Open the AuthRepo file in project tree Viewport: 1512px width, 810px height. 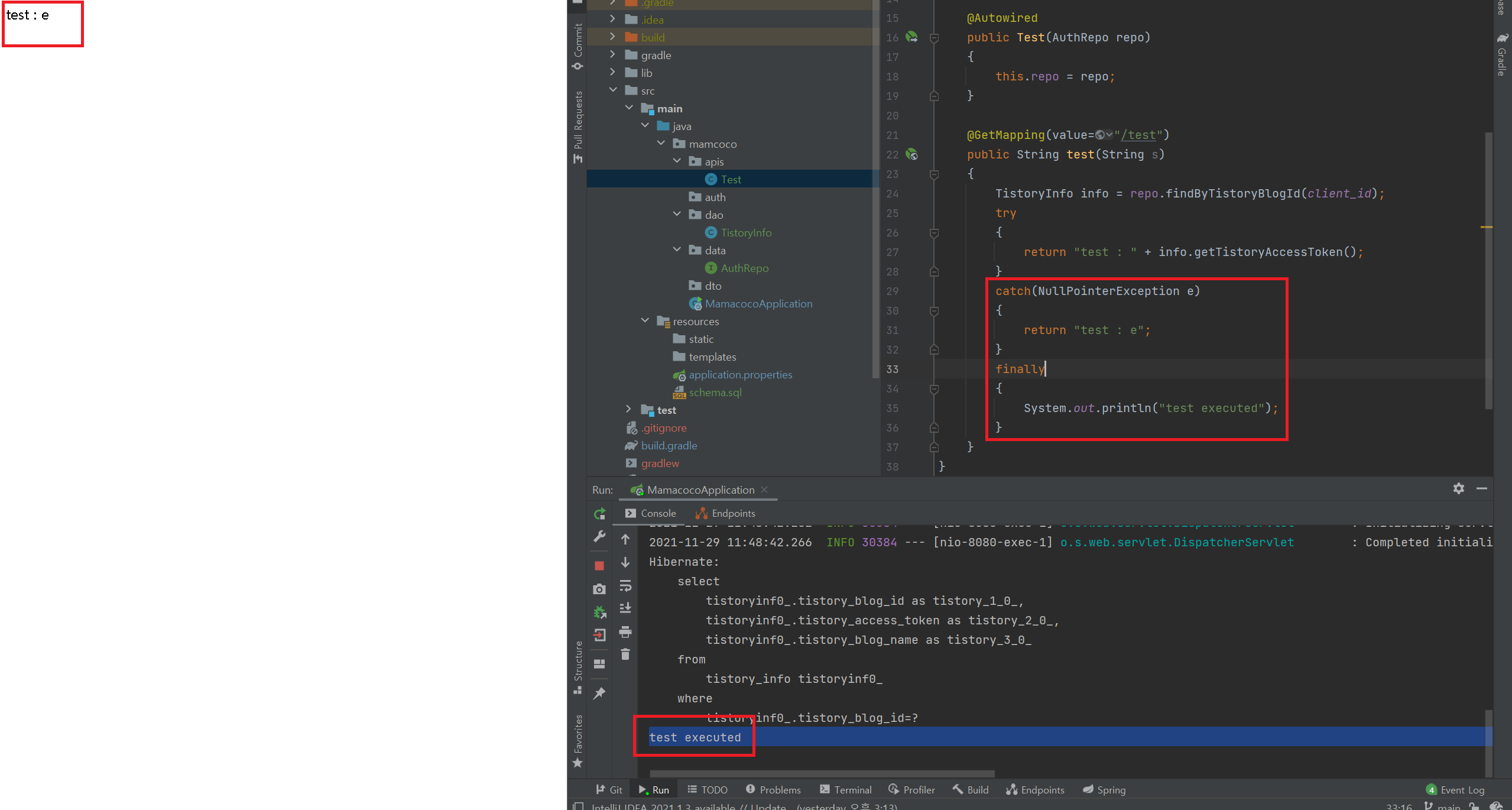[744, 268]
